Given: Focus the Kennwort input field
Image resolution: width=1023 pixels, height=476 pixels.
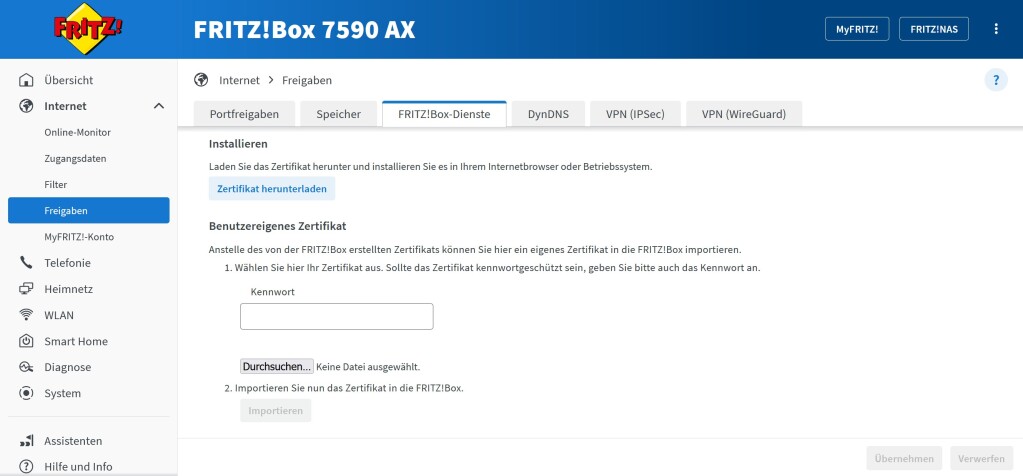Looking at the screenshot, I should [337, 316].
